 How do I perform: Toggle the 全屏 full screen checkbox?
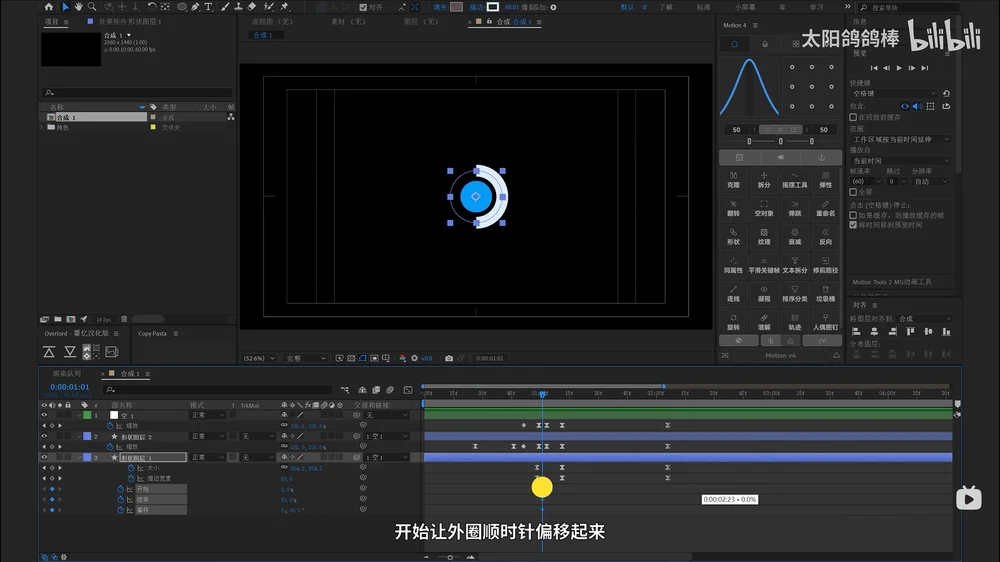(x=853, y=192)
